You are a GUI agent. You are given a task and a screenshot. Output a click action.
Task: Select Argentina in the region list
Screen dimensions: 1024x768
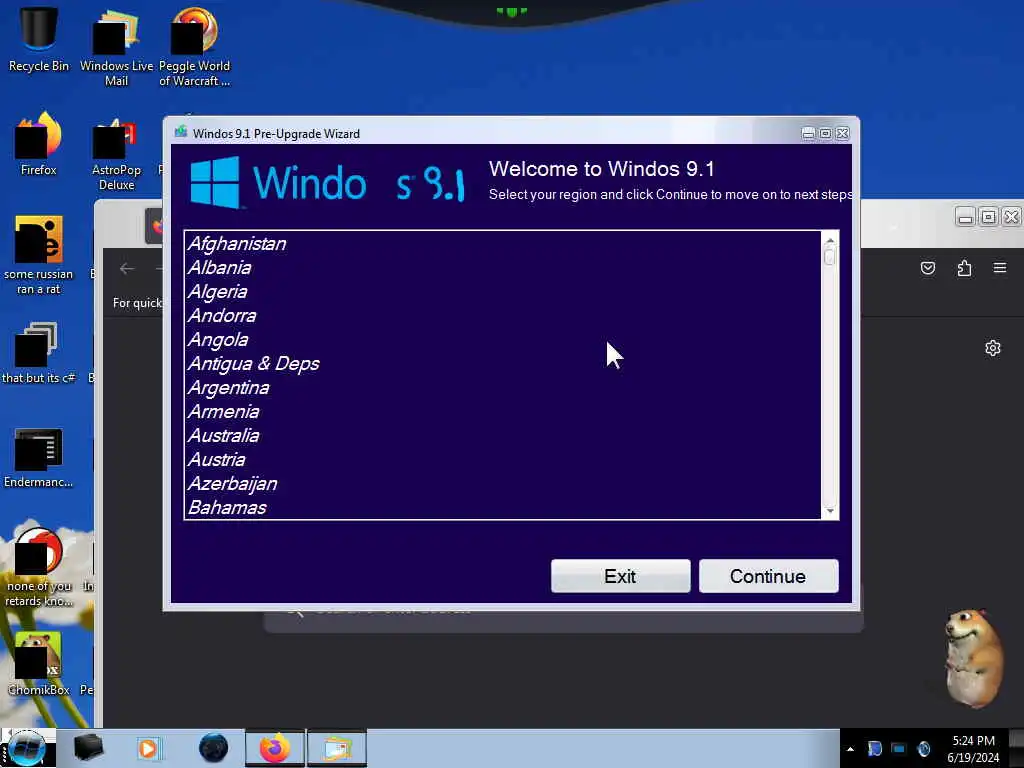[x=502, y=388]
